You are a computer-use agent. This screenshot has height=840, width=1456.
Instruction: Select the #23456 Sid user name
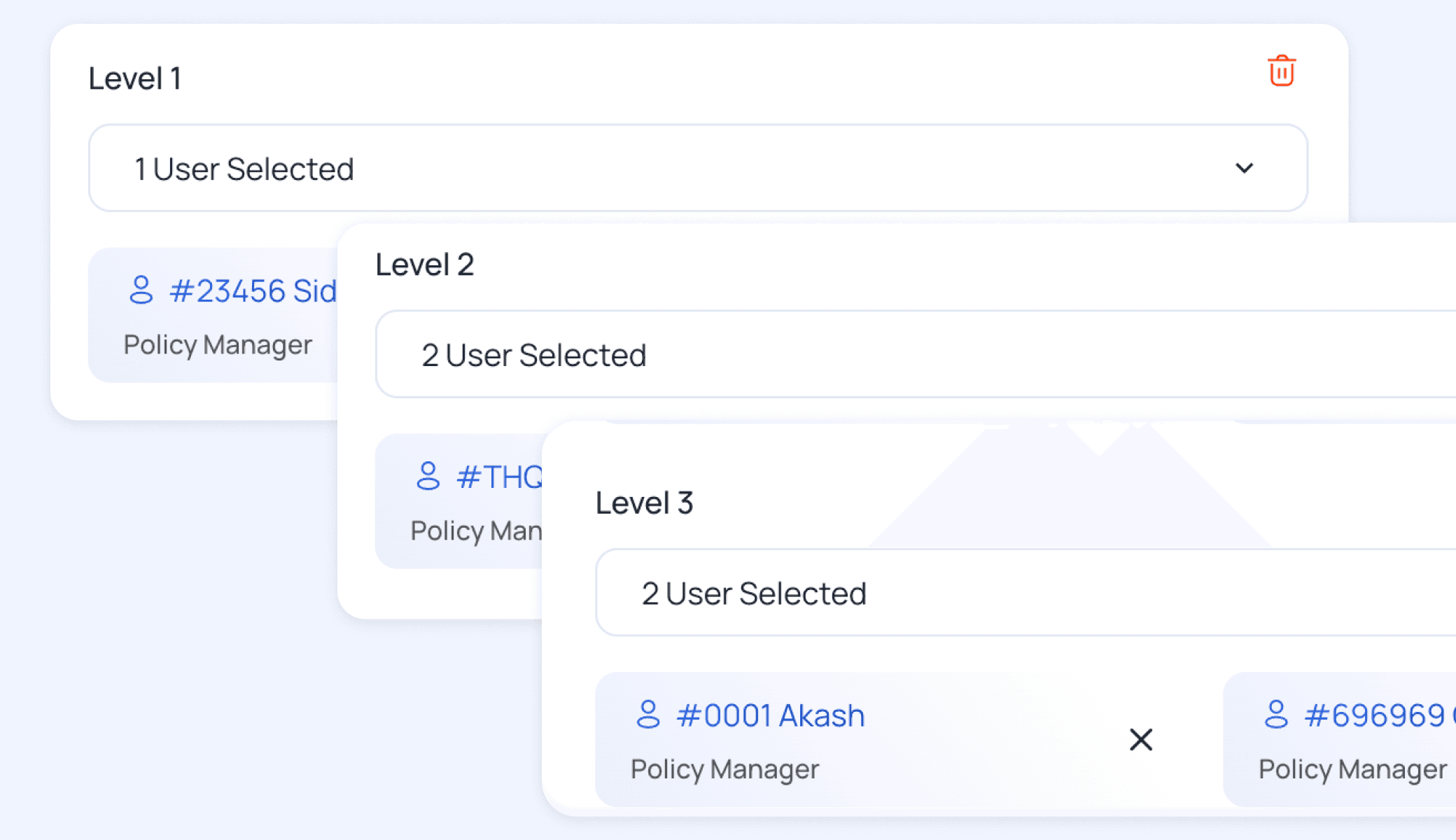[x=253, y=290]
